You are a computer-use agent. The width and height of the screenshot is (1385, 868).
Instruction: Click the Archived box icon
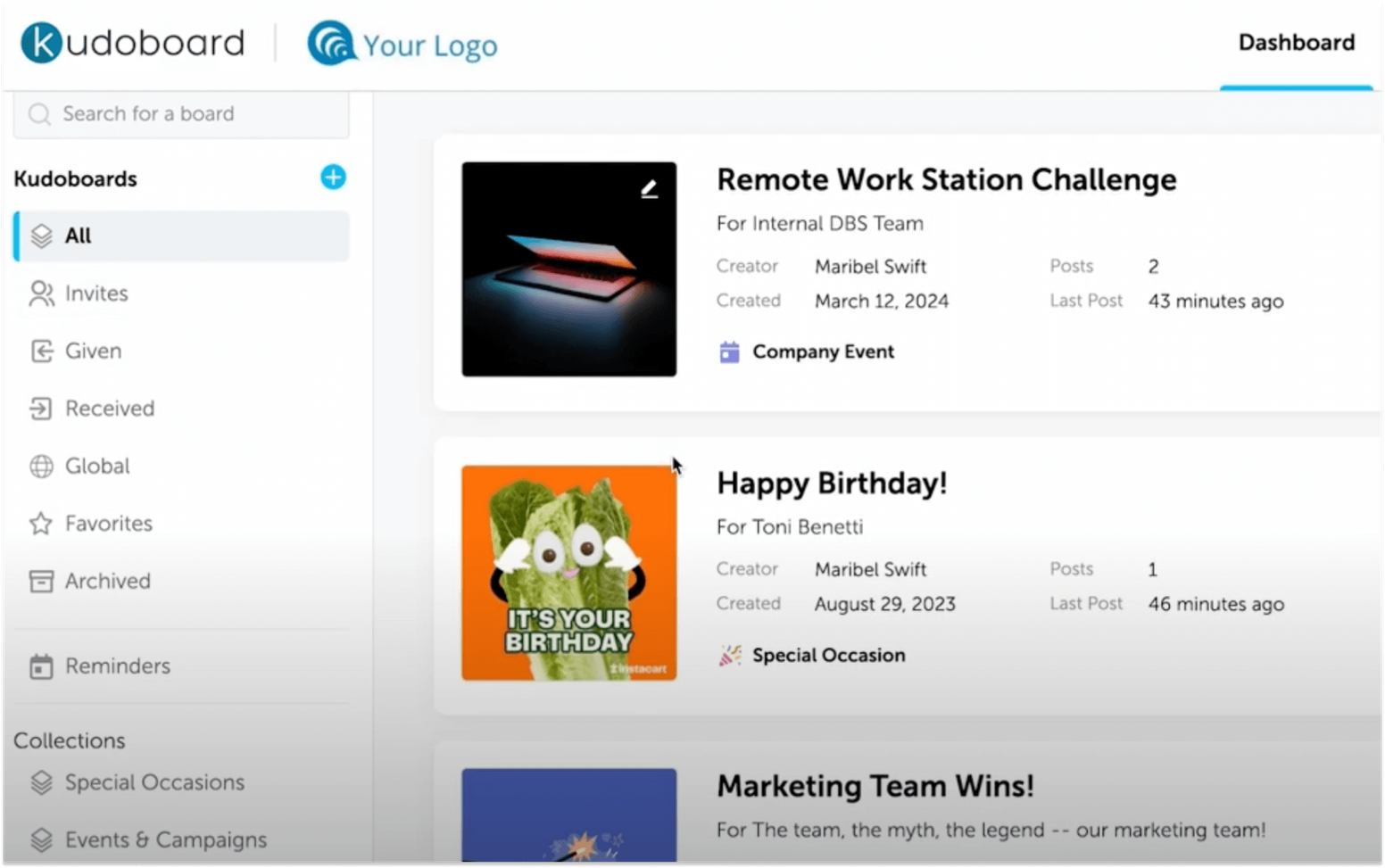click(41, 582)
